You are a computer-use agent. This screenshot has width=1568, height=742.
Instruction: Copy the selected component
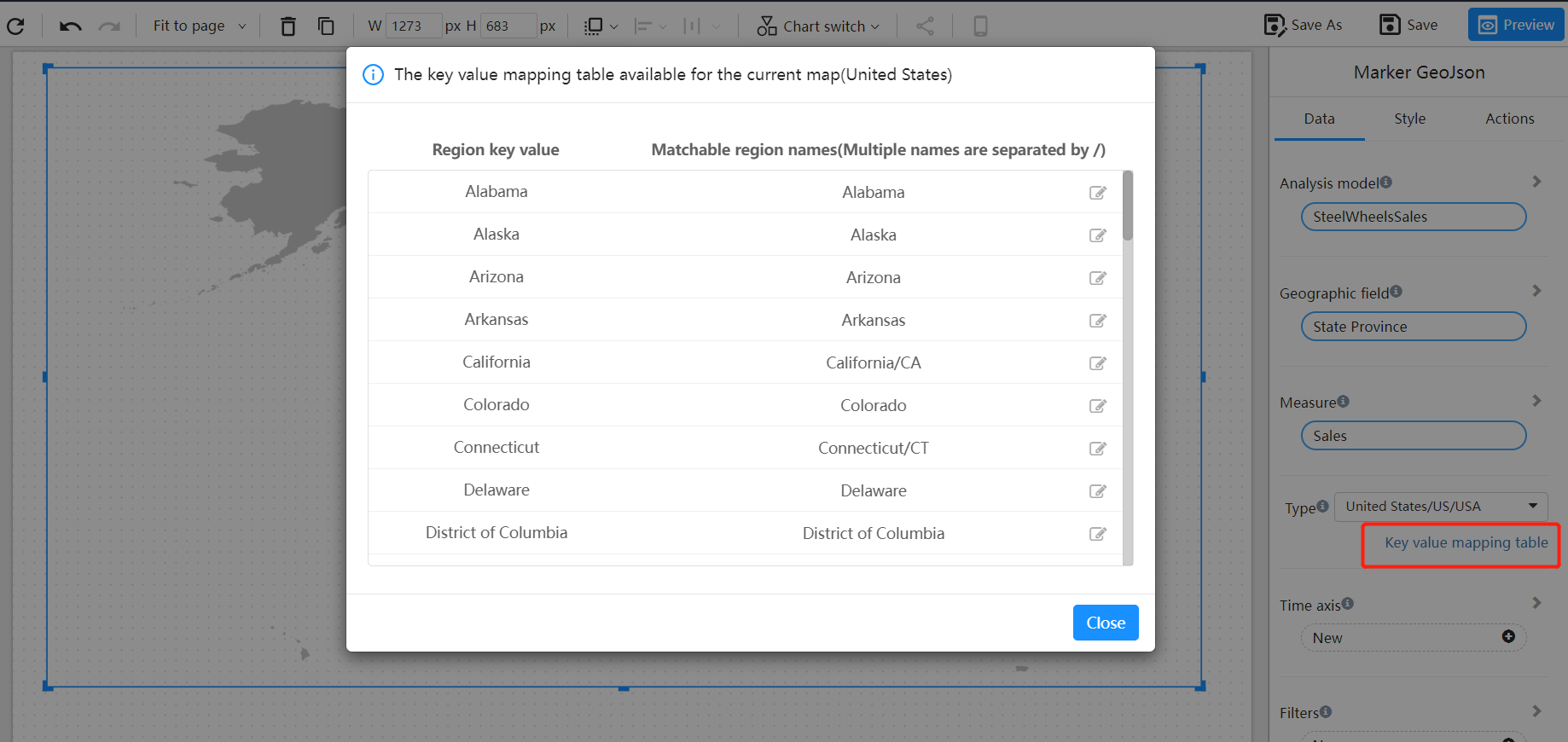[326, 26]
